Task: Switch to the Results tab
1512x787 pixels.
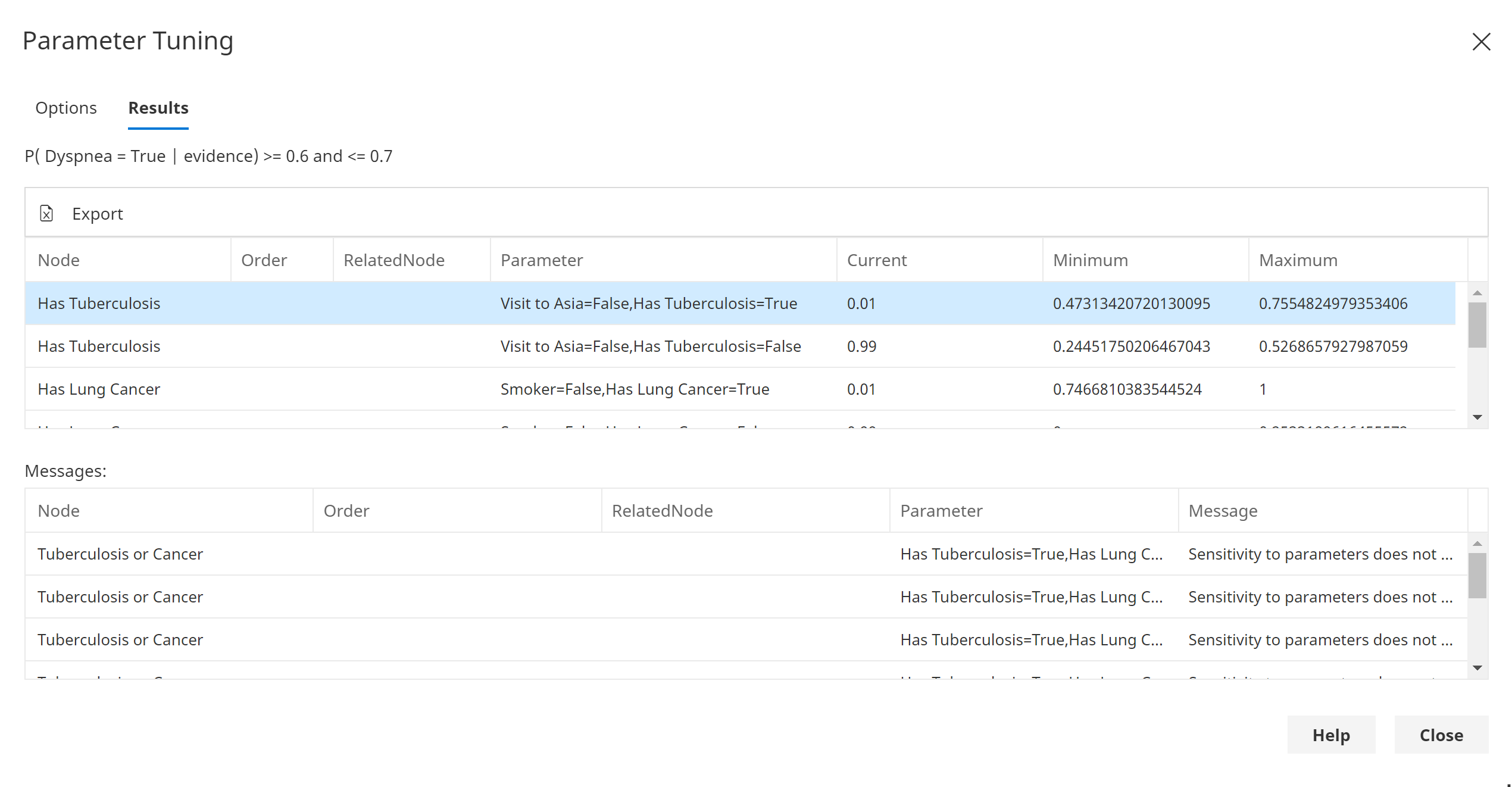Action: 157,108
